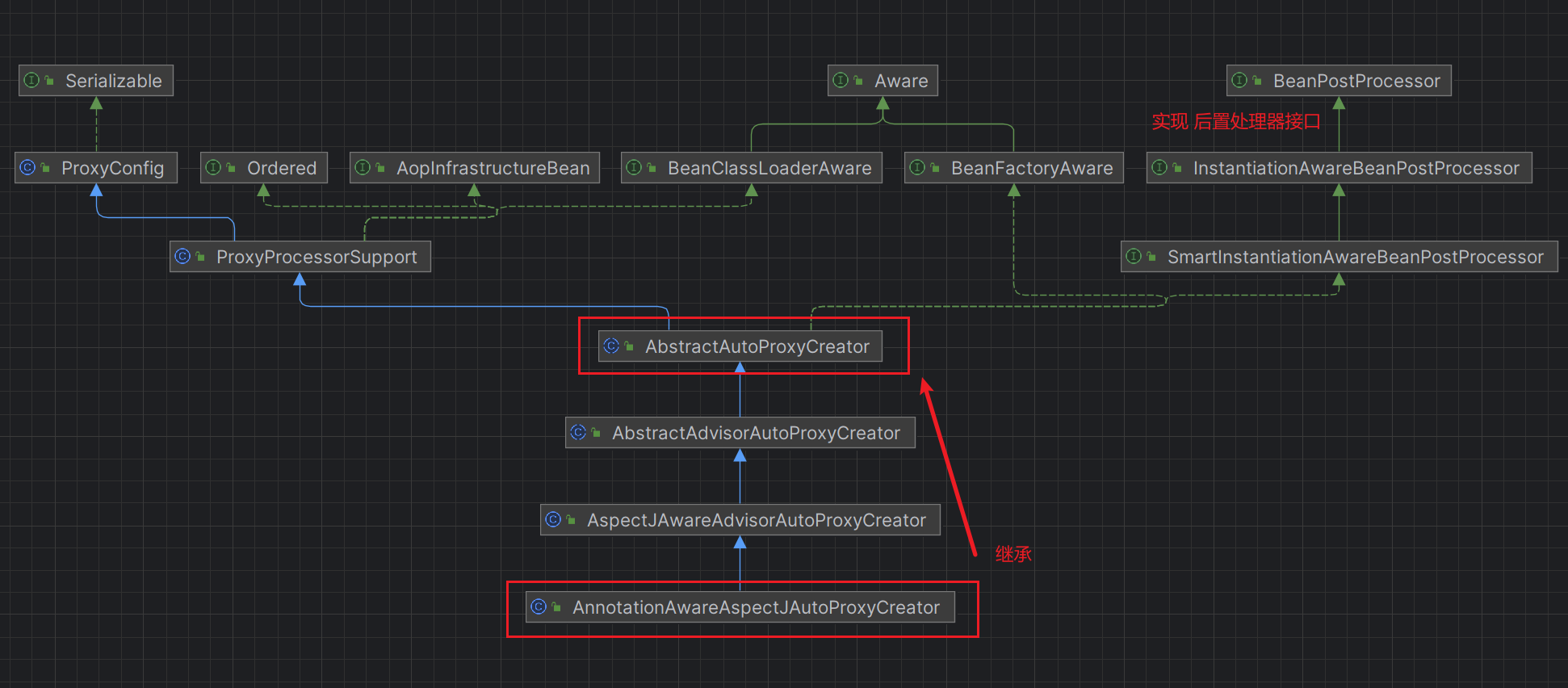Select the BeanFactoryAware node

pyautogui.click(x=1014, y=168)
